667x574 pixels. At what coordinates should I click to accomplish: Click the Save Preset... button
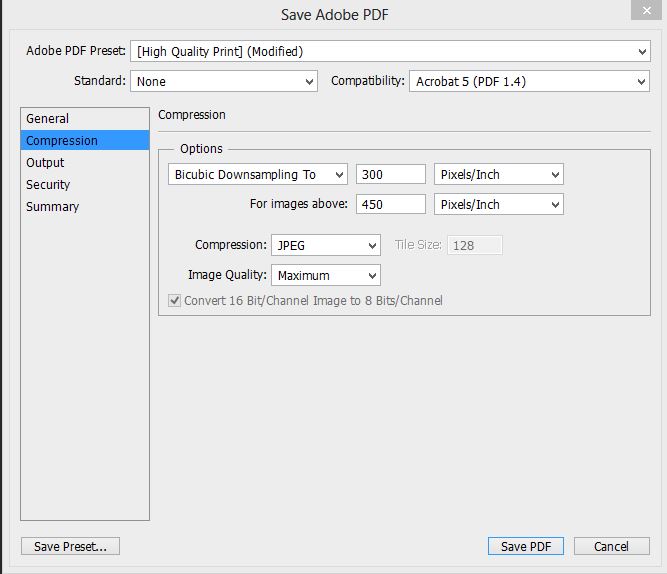(71, 546)
